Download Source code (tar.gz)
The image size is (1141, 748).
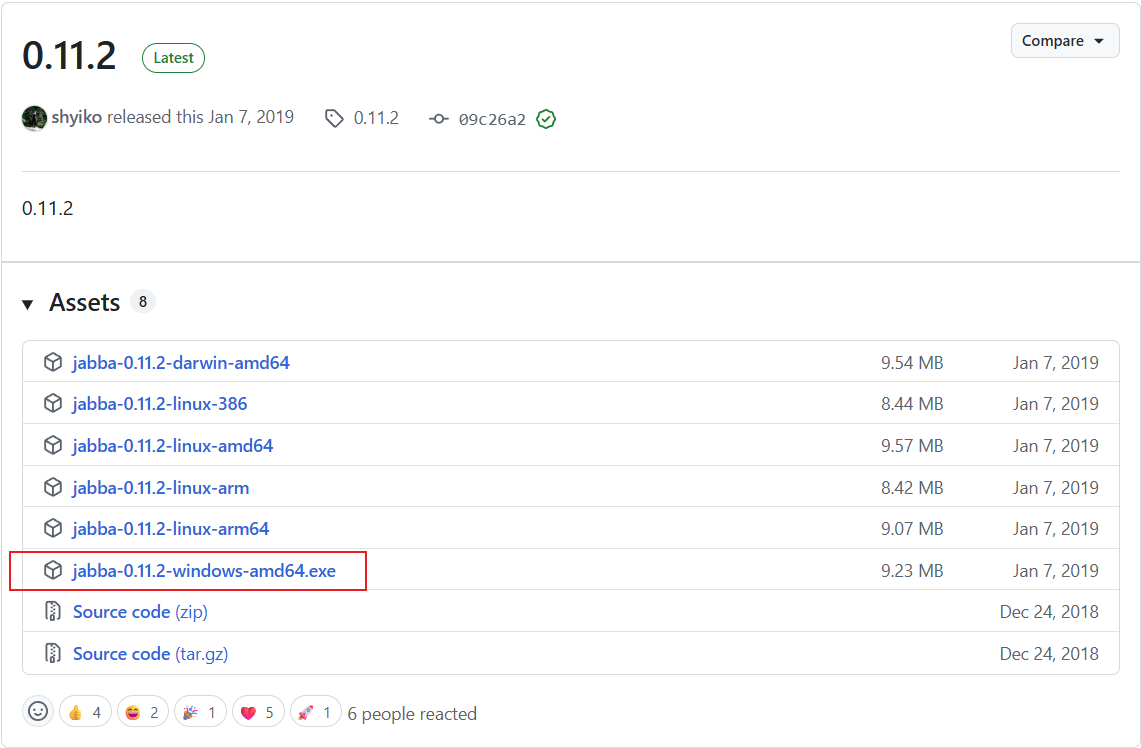[151, 653]
